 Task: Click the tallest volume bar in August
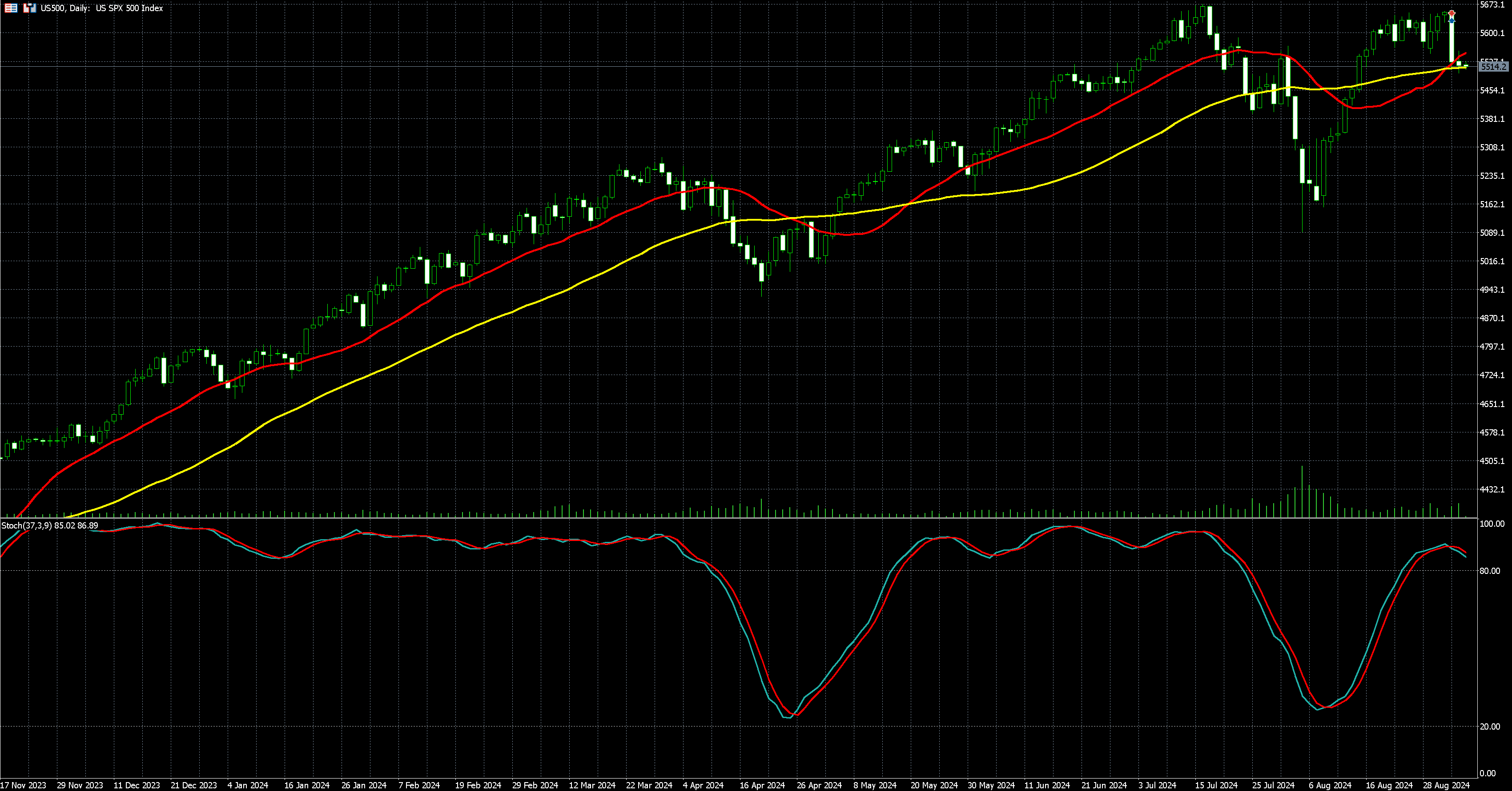click(x=1302, y=492)
